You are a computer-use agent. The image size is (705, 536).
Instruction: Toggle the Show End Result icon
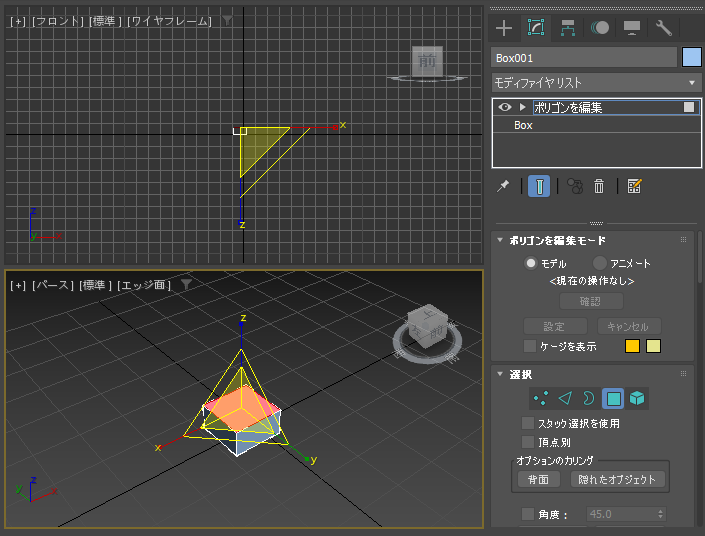tap(539, 186)
